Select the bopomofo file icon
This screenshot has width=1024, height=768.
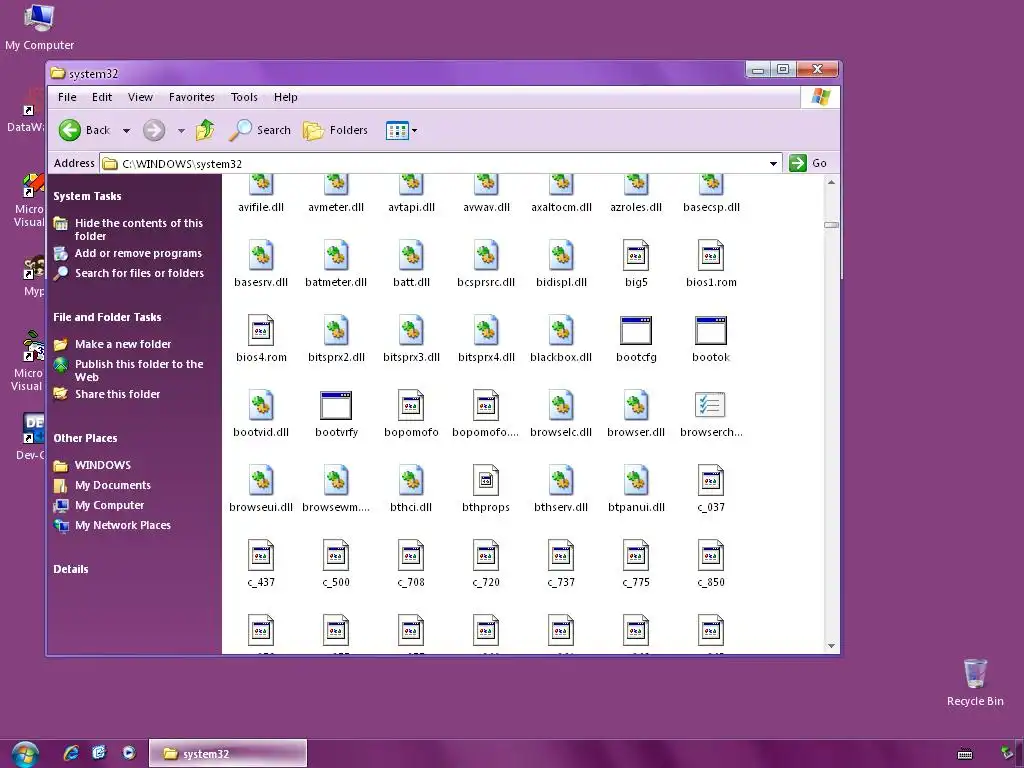[411, 406]
